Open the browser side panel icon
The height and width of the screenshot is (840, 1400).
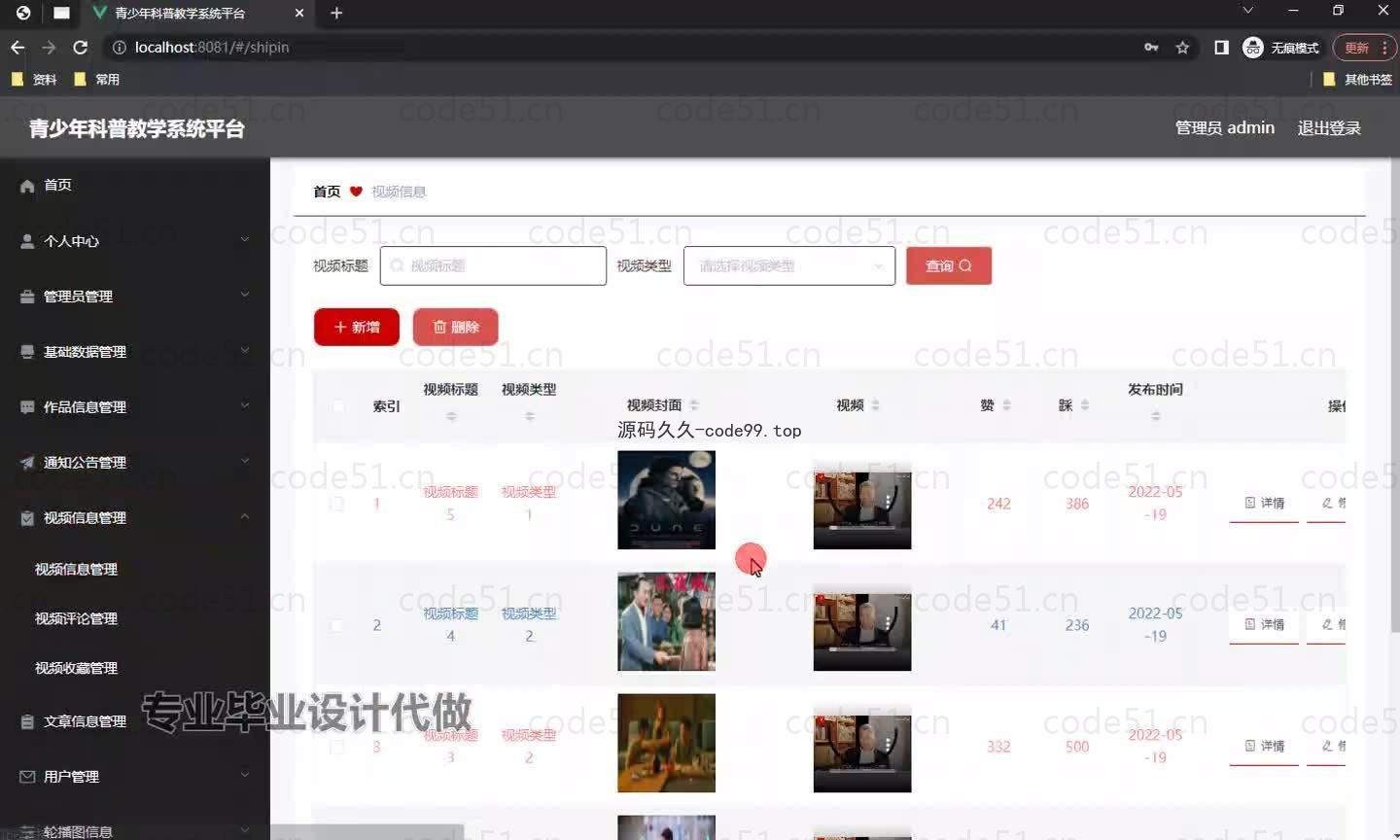[x=1221, y=48]
